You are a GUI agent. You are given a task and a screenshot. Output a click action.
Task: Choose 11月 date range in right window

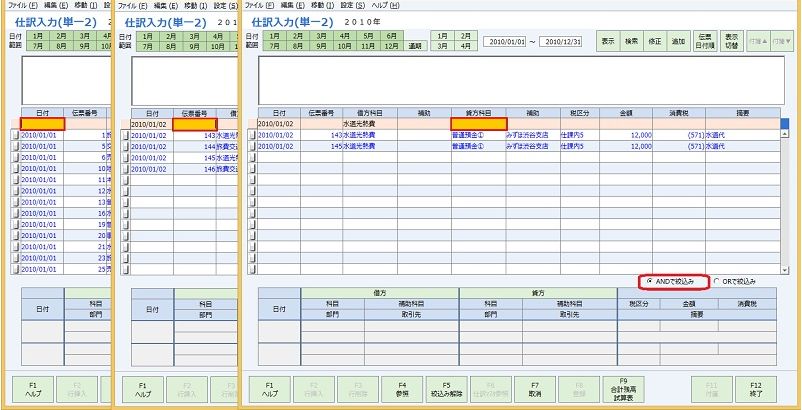(x=368, y=46)
